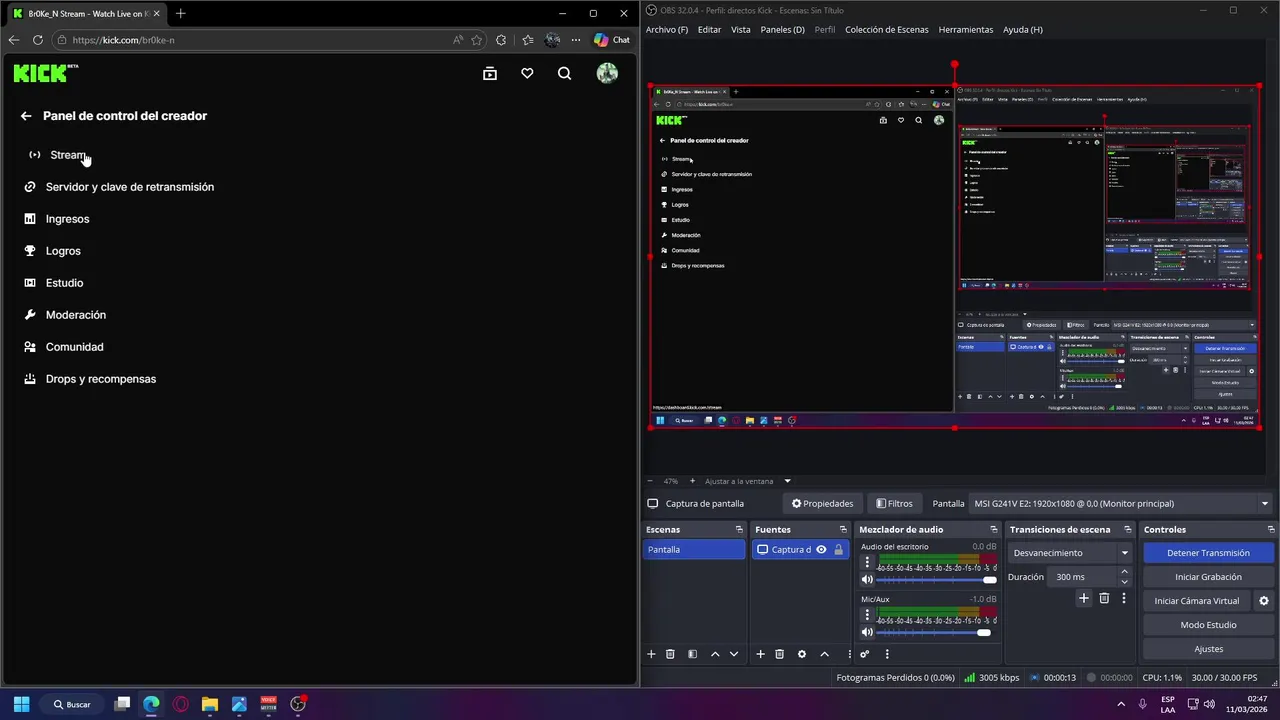Image resolution: width=1280 pixels, height=720 pixels.
Task: Open the Paneles menu in OBS
Action: 782,30
